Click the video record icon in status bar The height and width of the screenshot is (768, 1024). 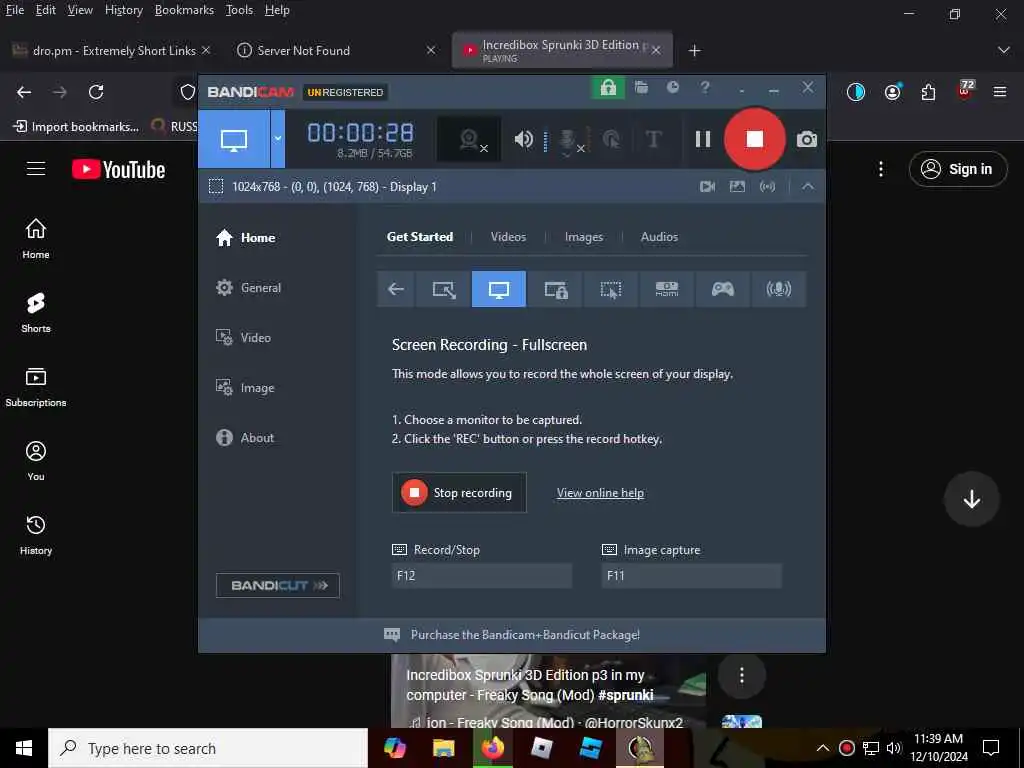(707, 187)
